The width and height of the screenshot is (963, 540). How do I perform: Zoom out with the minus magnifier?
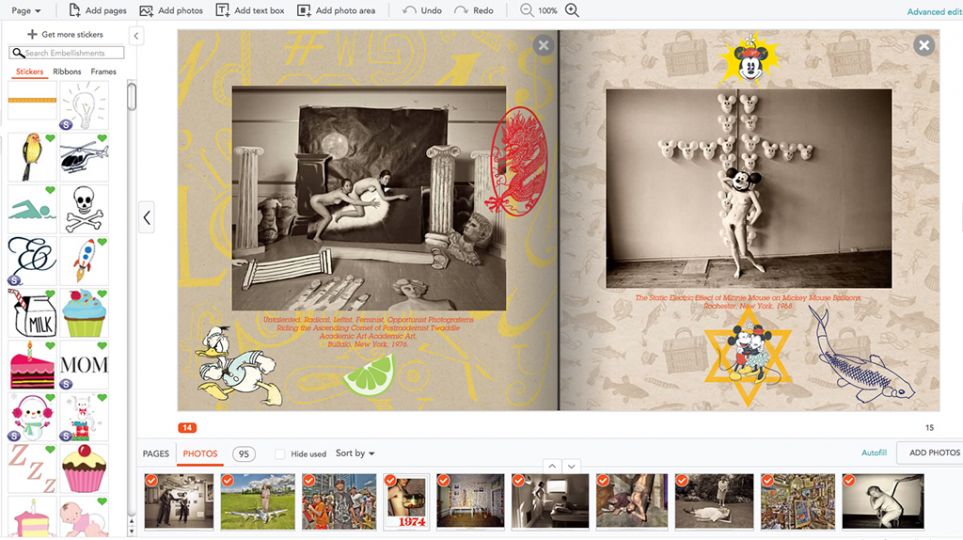(x=526, y=10)
